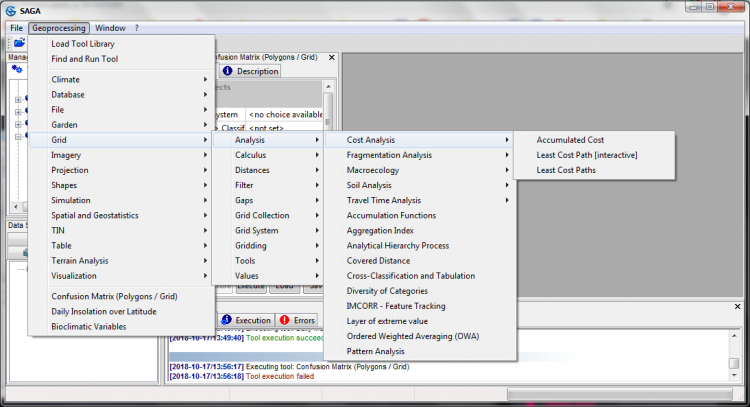Select the Calculus submenu under Grid

pos(268,155)
